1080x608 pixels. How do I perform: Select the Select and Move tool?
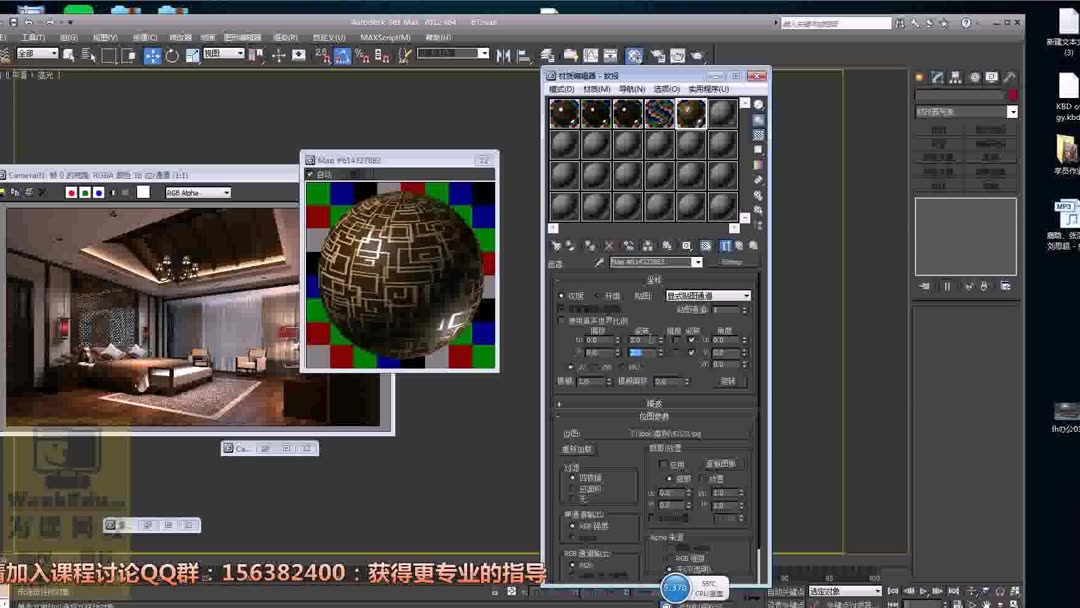(x=150, y=56)
